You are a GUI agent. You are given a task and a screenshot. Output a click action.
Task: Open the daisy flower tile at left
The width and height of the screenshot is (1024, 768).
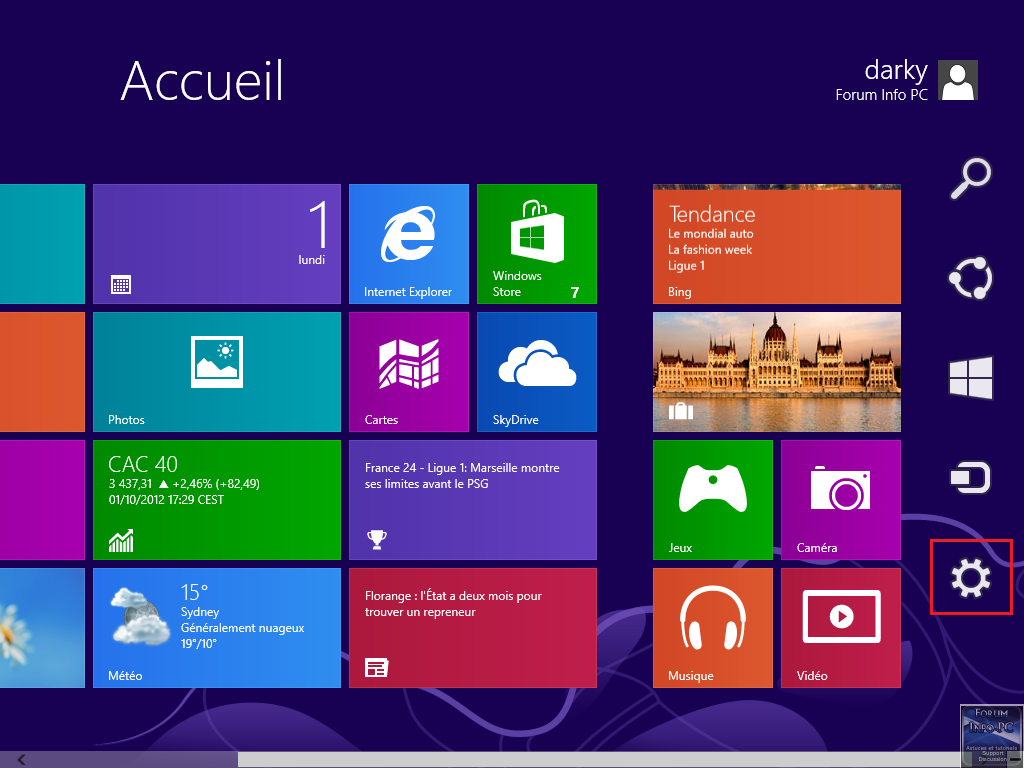(x=42, y=628)
